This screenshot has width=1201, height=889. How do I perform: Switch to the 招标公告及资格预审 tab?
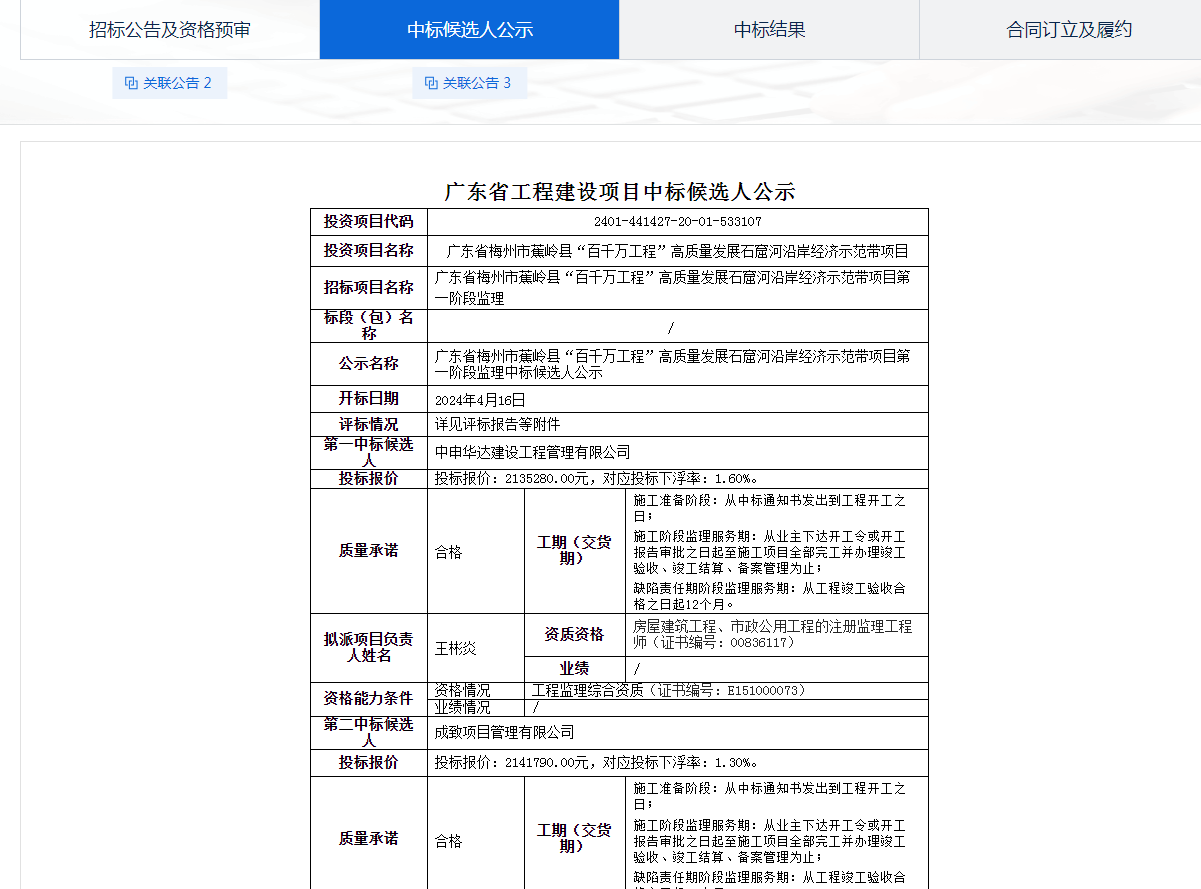click(x=170, y=30)
